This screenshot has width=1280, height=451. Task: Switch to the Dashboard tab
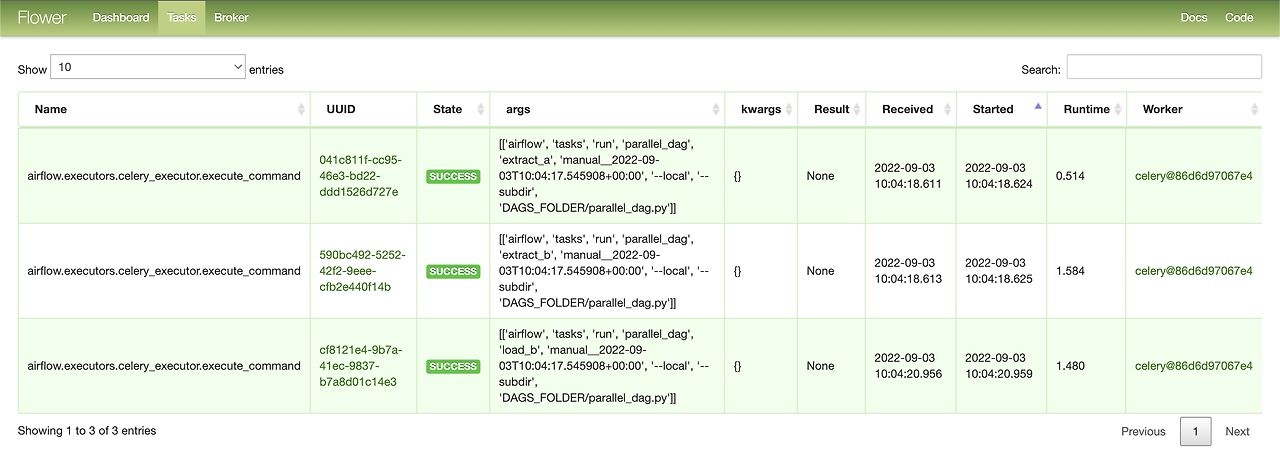[121, 17]
